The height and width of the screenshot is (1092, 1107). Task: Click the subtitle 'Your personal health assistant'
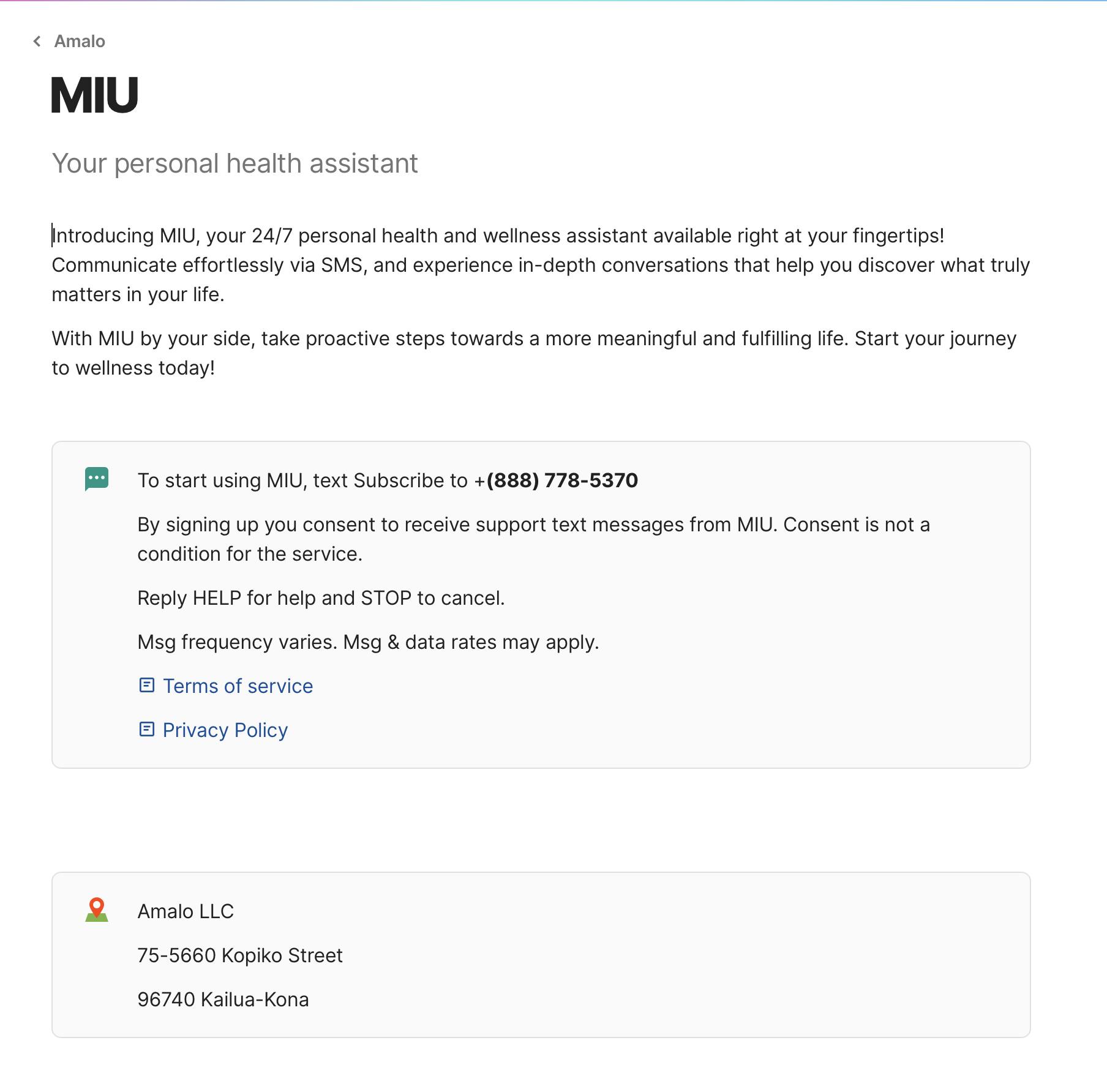[235, 163]
